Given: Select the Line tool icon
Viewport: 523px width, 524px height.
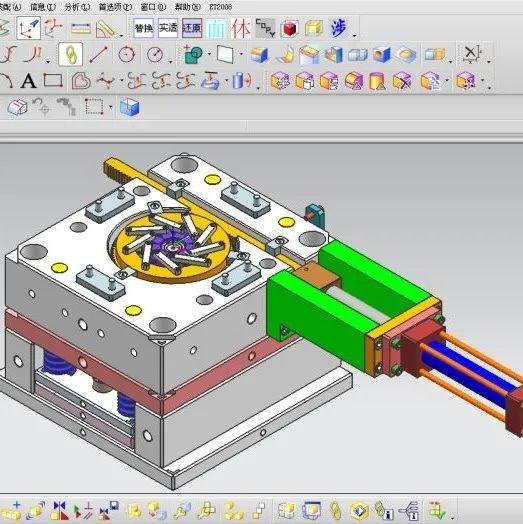Looking at the screenshot, I should point(98,54).
